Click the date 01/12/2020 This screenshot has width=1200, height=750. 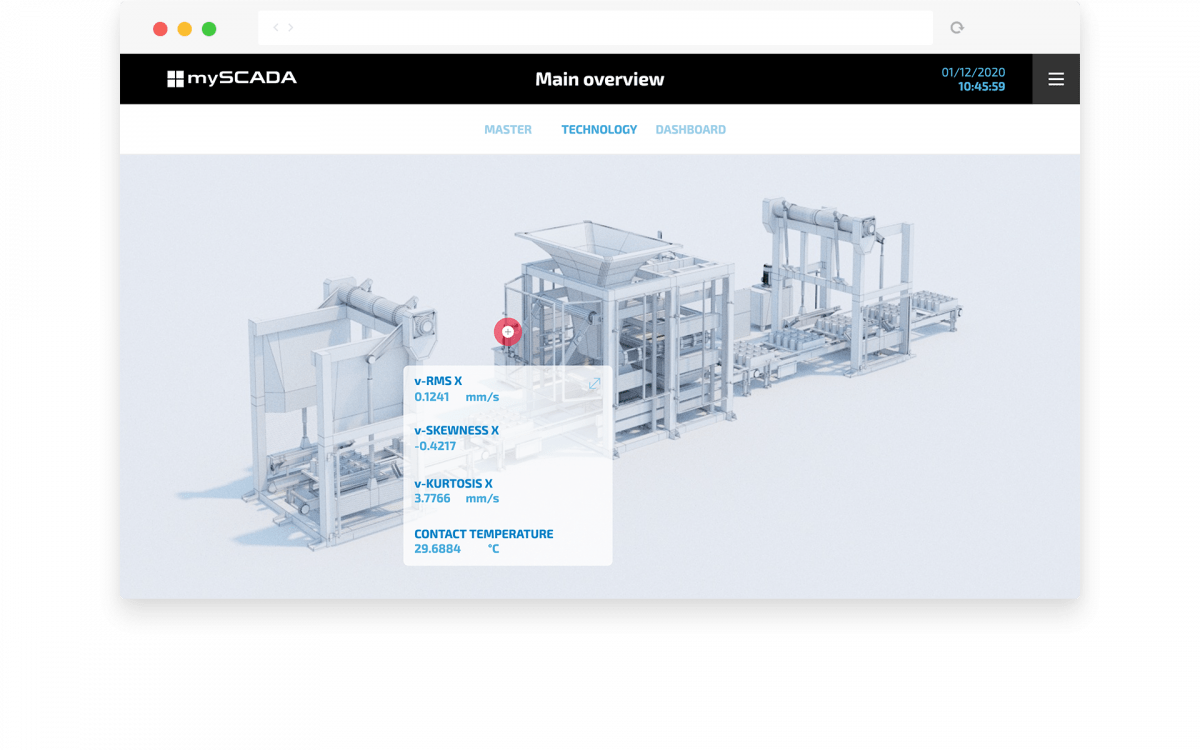click(x=973, y=72)
